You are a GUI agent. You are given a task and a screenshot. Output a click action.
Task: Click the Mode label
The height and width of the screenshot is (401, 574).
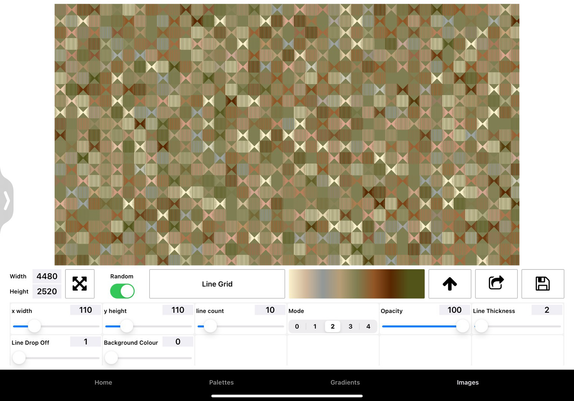296,311
